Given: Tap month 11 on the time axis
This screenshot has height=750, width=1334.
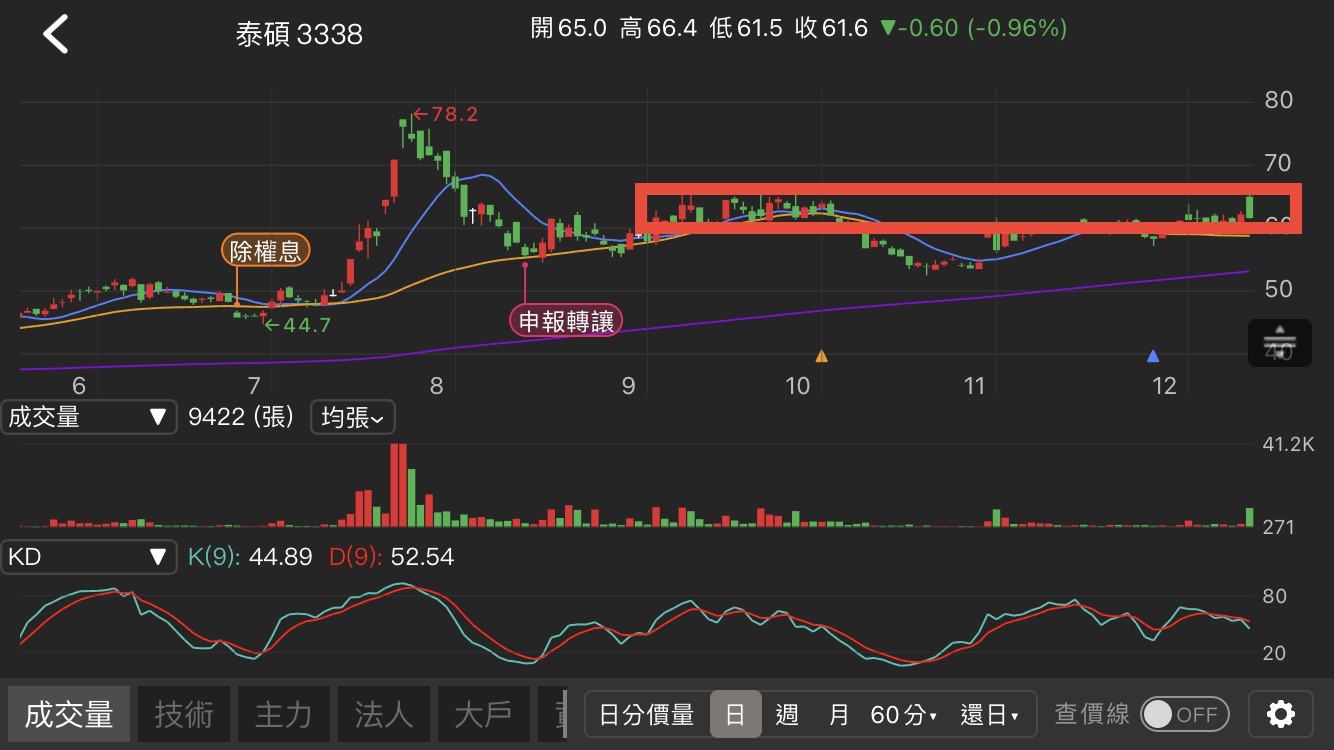Looking at the screenshot, I should tap(974, 386).
